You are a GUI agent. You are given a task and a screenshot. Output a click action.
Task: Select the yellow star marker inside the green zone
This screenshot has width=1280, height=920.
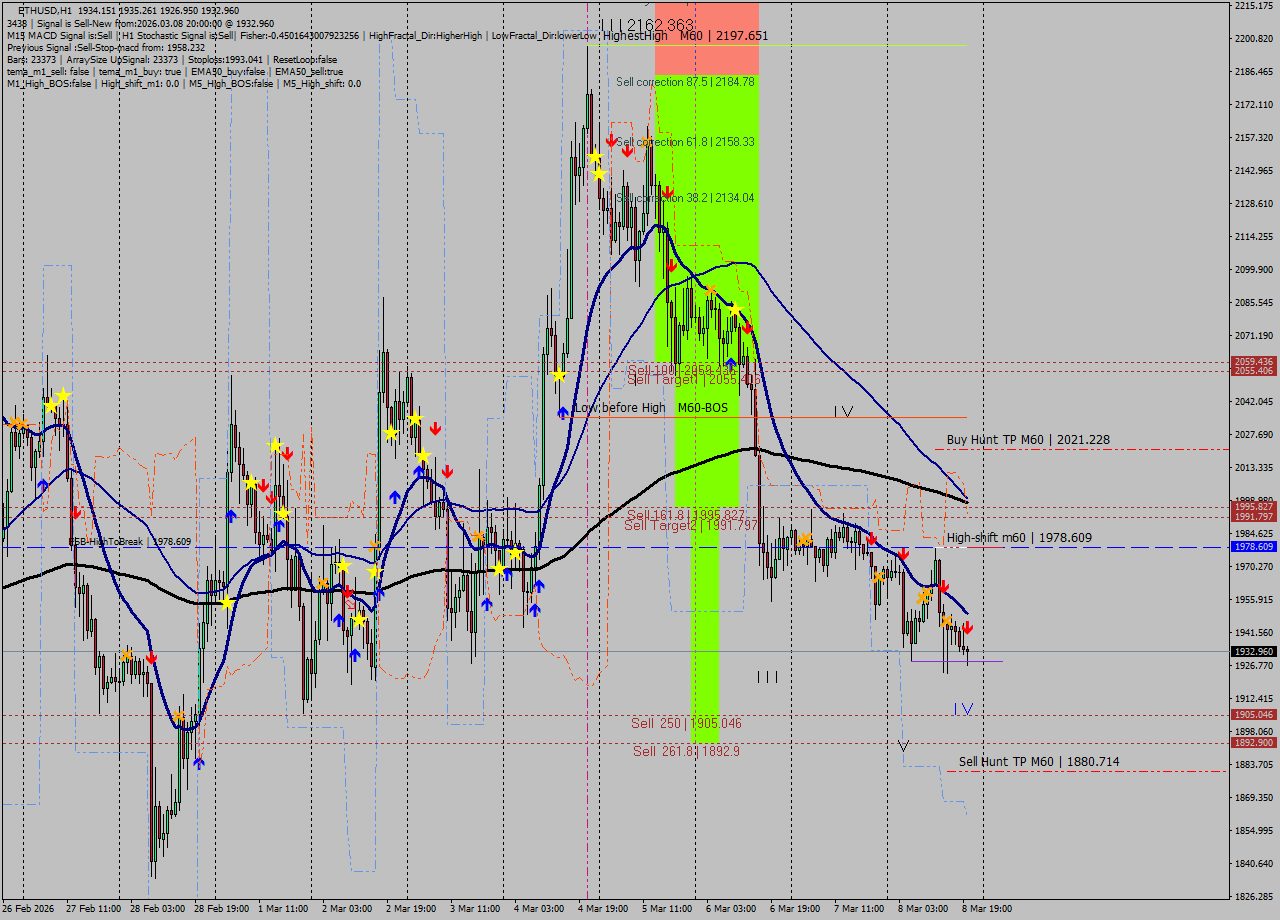(735, 308)
